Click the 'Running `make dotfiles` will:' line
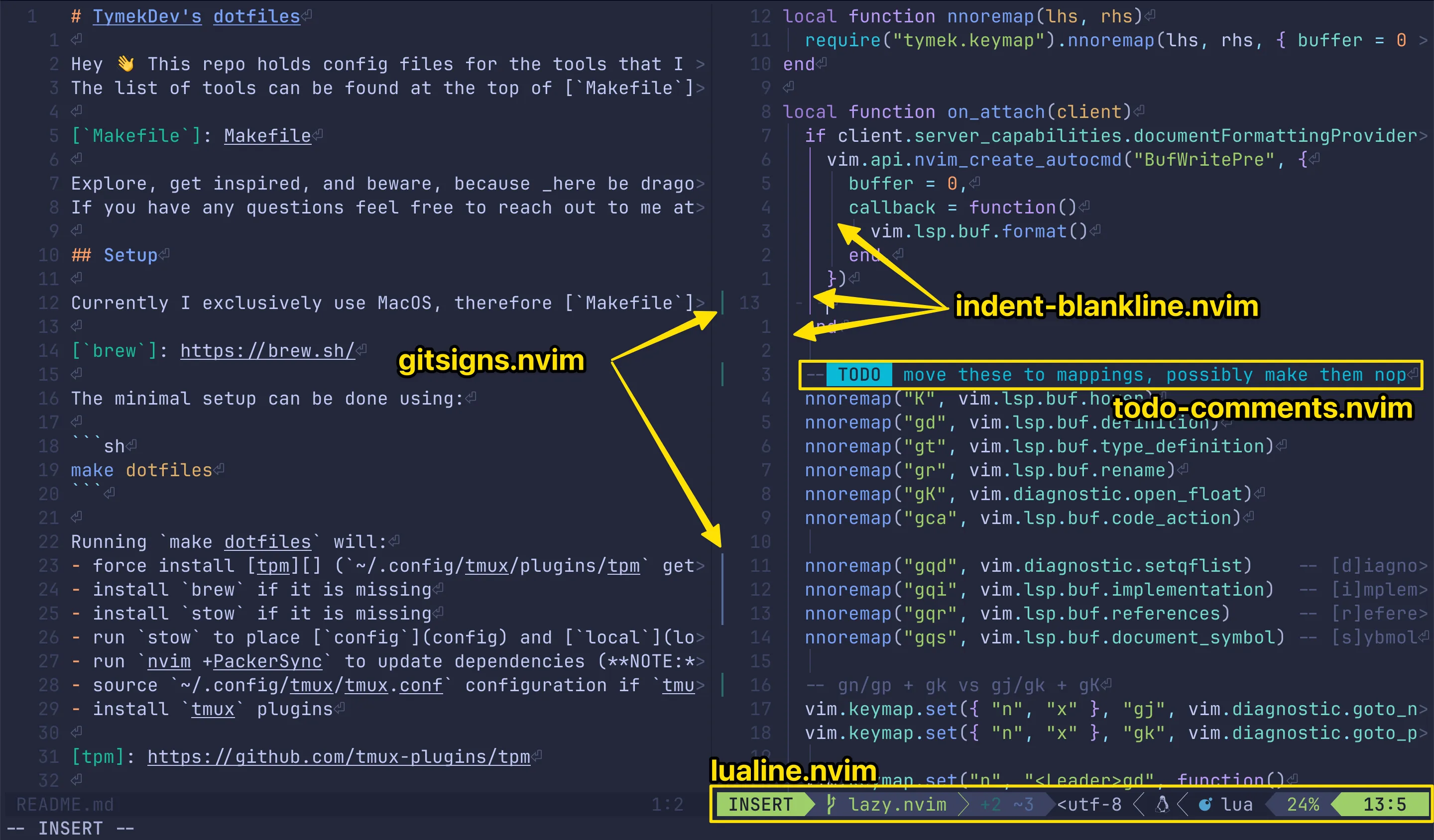The width and height of the screenshot is (1434, 840). [x=230, y=541]
